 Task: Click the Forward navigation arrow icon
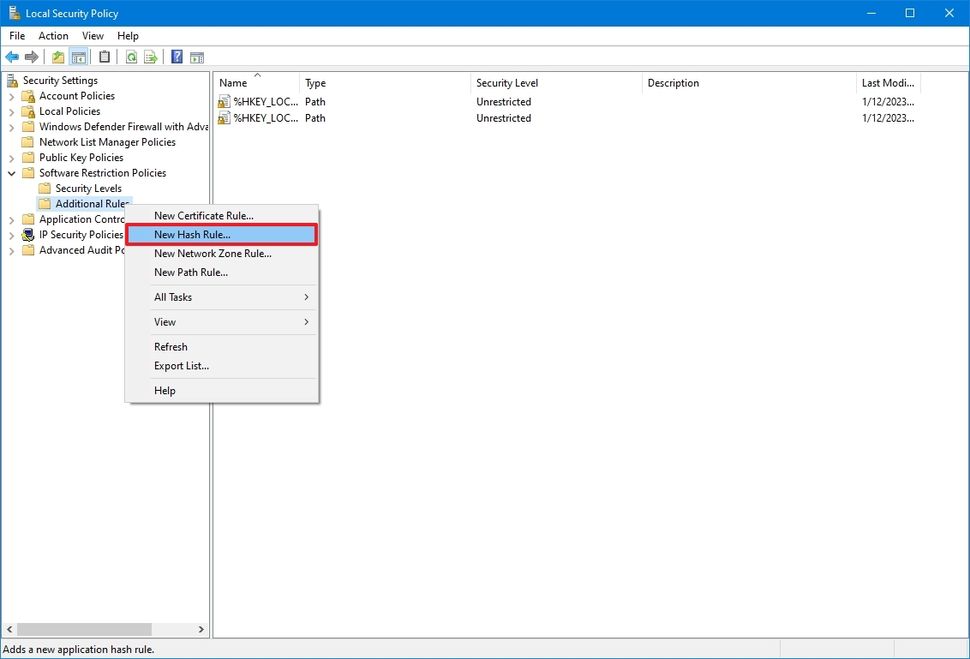click(31, 56)
